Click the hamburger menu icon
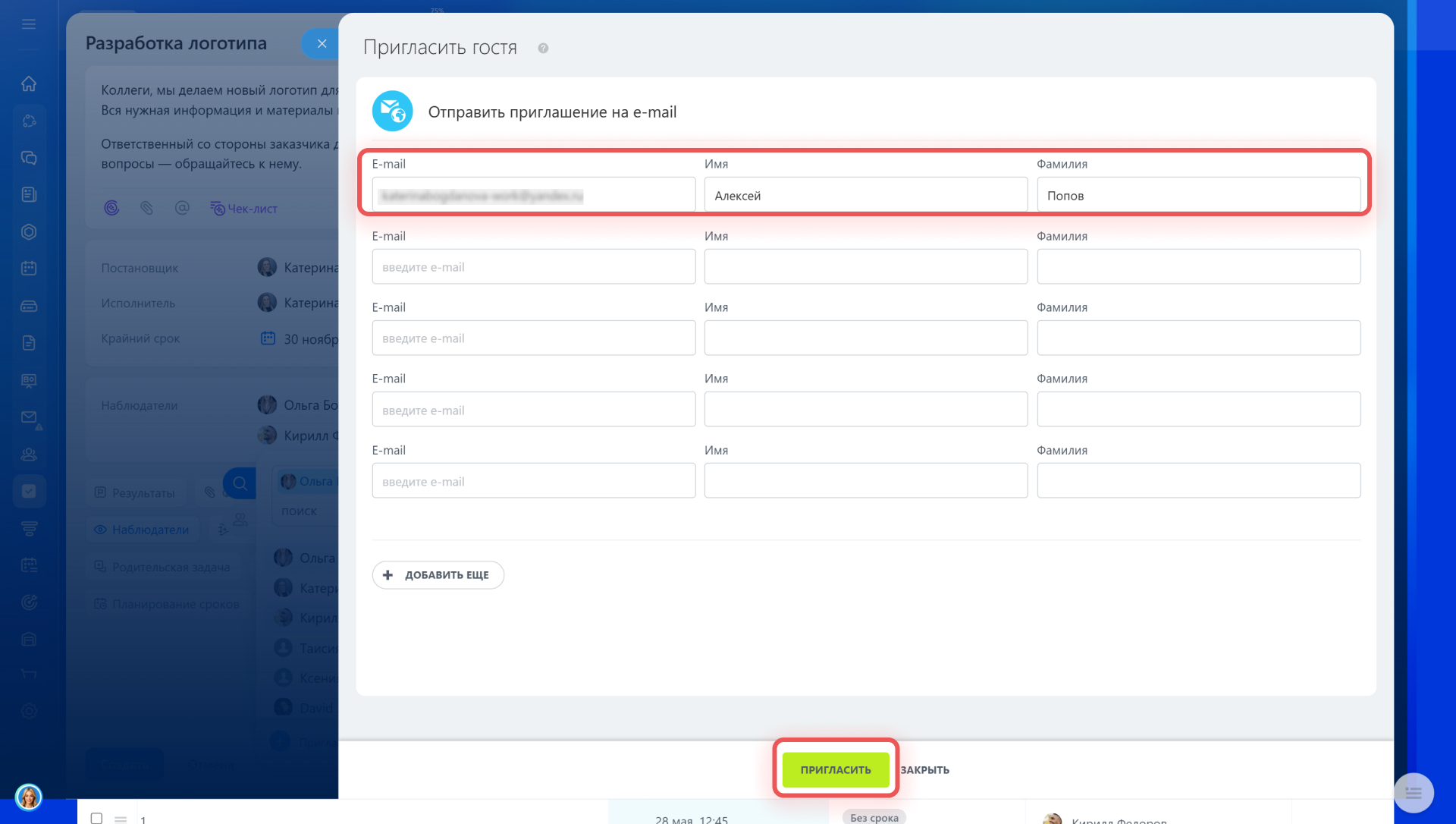Image resolution: width=1456 pixels, height=824 pixels. tap(29, 24)
